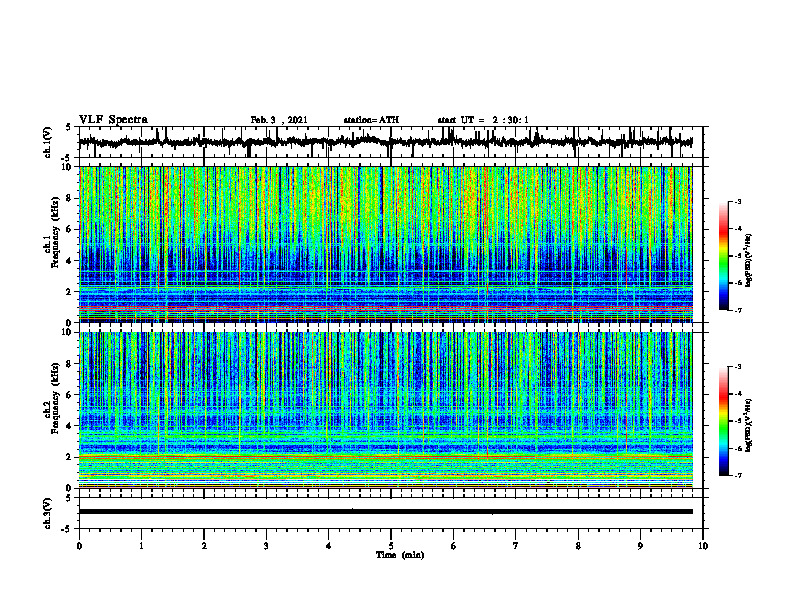Click the 'start UT = 2:30:1' text
Viewport: 792px width, 612px height.
click(x=483, y=120)
